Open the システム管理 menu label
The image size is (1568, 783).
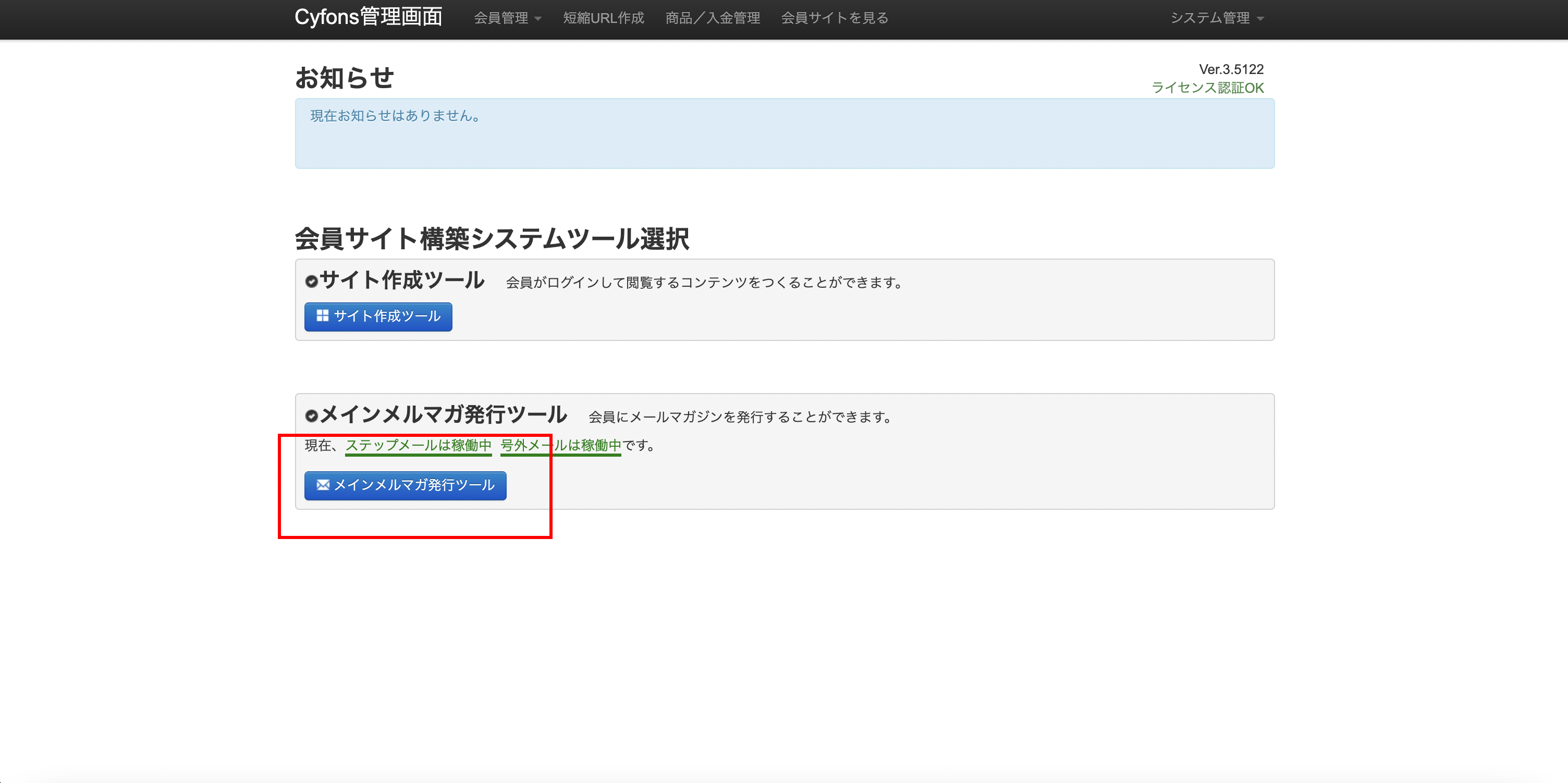coord(1209,18)
